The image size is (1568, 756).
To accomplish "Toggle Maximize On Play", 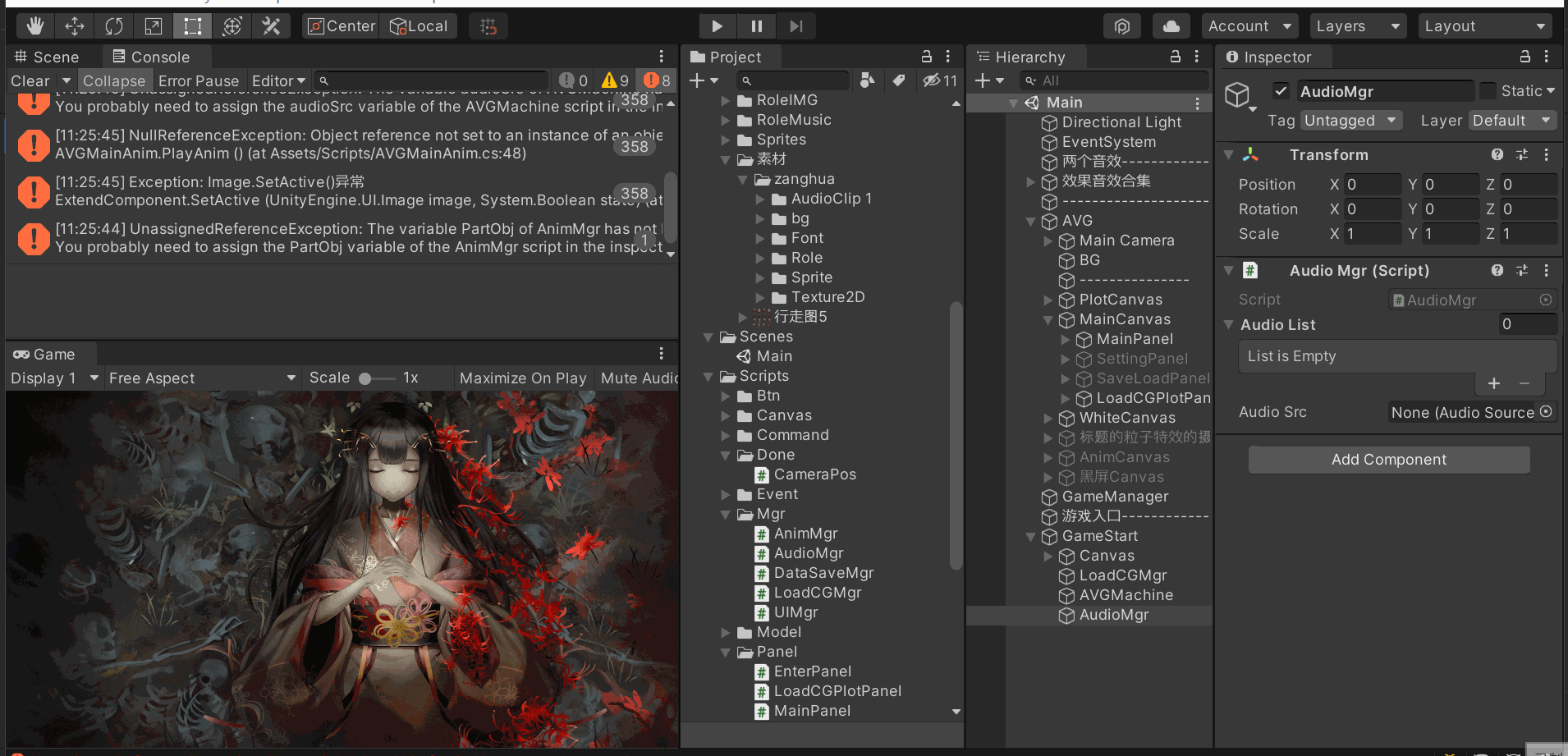I will pyautogui.click(x=523, y=378).
